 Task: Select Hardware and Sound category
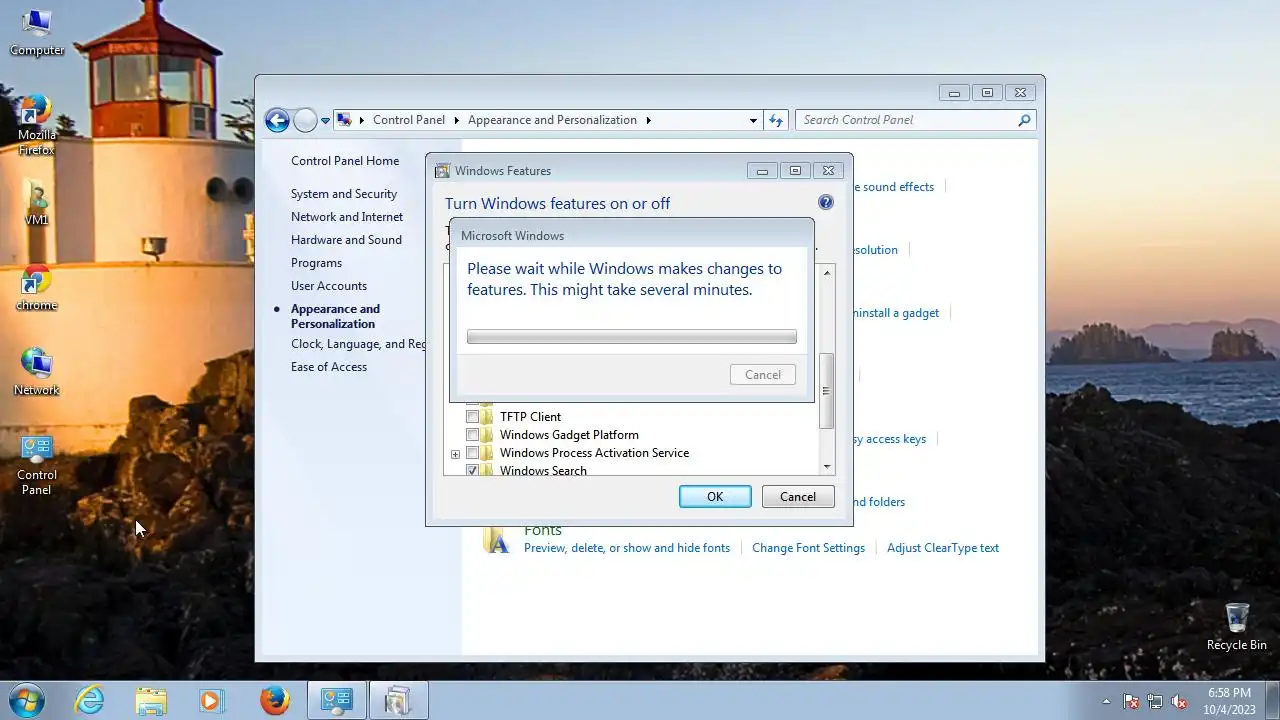[346, 240]
